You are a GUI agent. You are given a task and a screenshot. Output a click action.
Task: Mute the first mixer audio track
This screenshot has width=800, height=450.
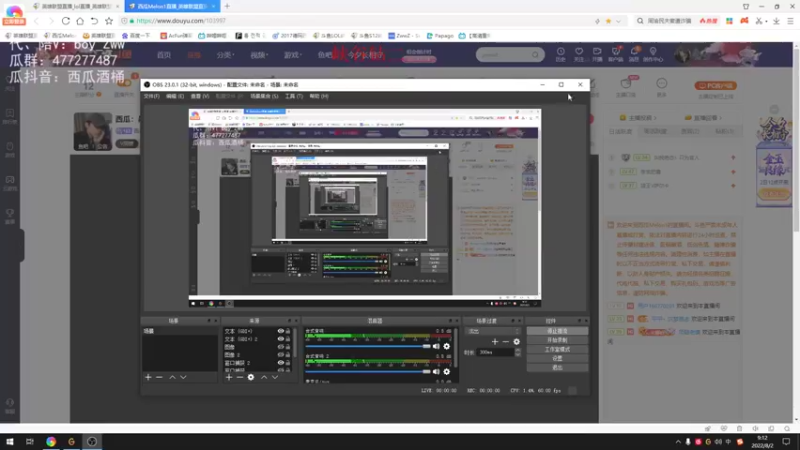pyautogui.click(x=436, y=346)
